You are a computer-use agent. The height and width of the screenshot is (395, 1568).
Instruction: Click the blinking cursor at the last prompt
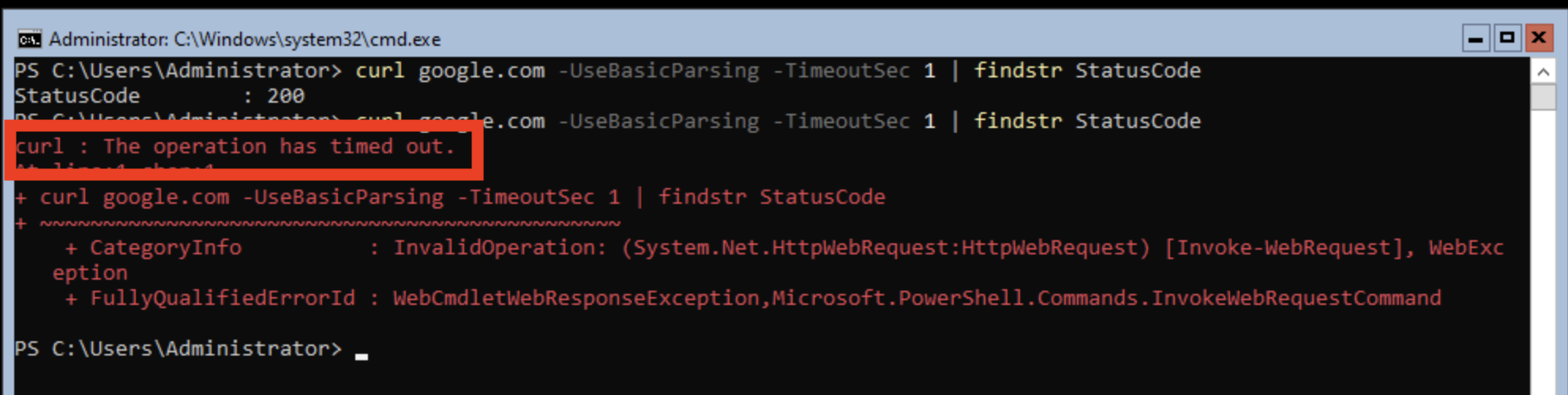pos(362,355)
